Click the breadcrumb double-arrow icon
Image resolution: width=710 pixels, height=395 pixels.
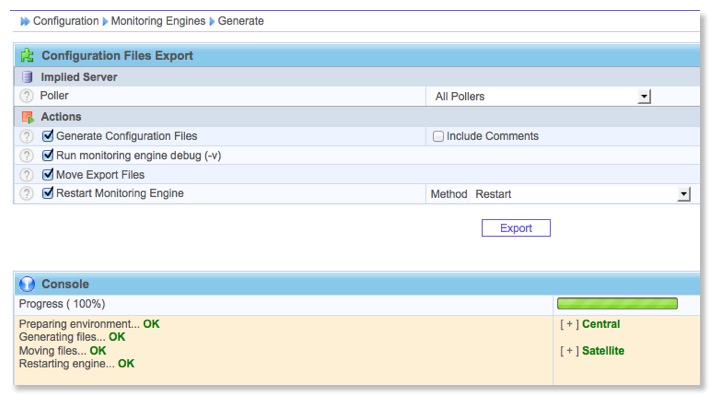[x=25, y=21]
